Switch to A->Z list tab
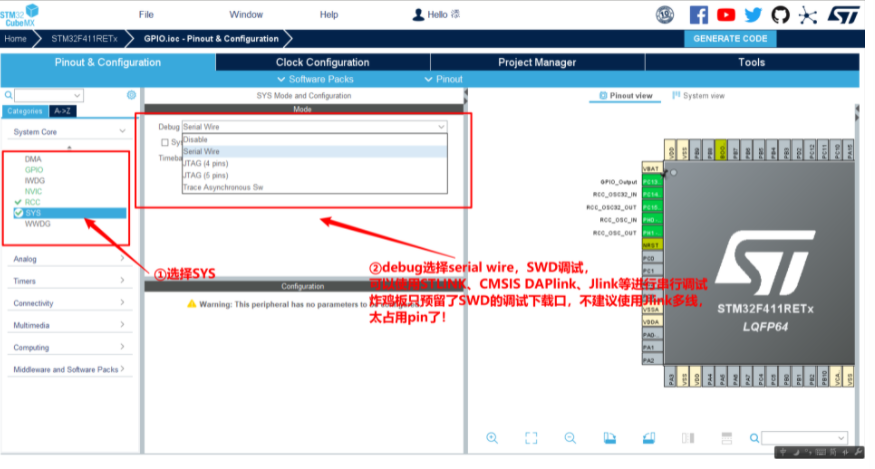The width and height of the screenshot is (875, 469). 62,111
